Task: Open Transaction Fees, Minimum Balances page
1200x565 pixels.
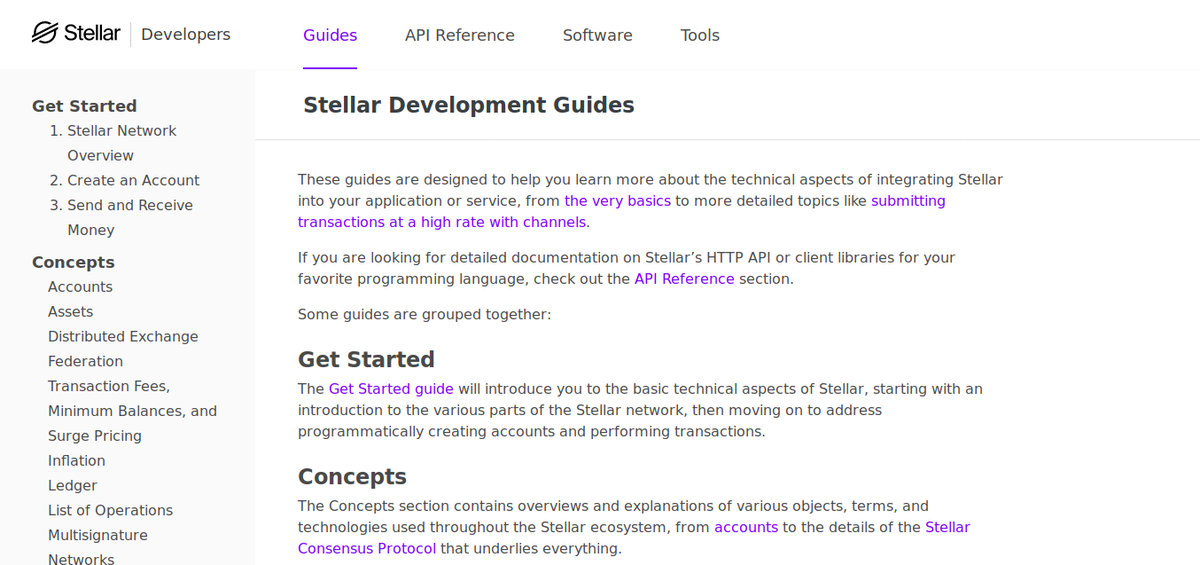Action: click(132, 411)
